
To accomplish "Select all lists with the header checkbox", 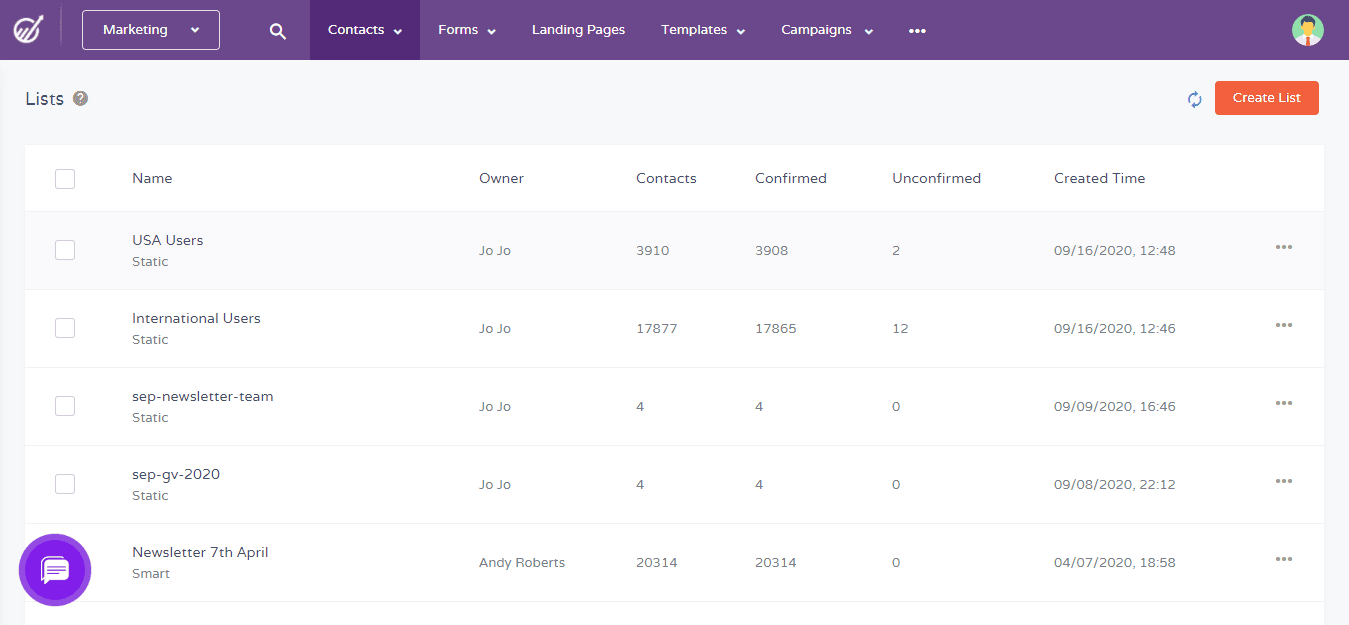I will point(64,178).
